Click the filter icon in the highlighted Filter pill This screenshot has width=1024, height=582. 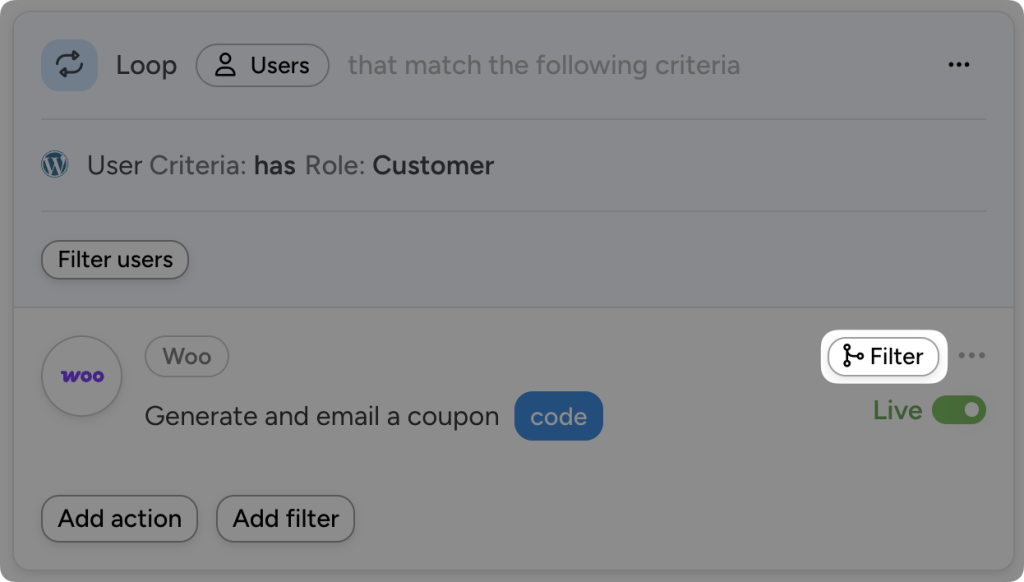[x=851, y=356]
